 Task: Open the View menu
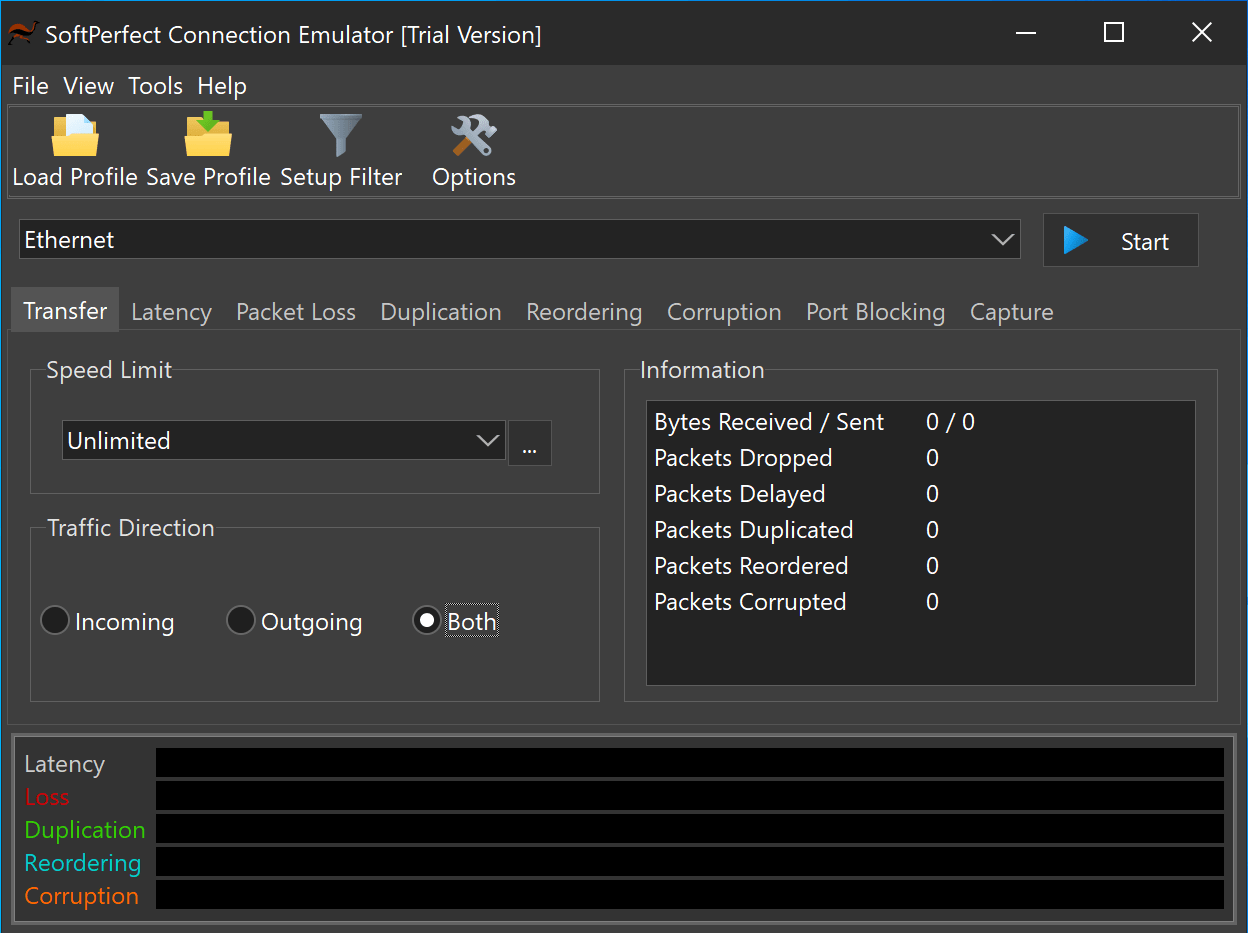point(88,86)
